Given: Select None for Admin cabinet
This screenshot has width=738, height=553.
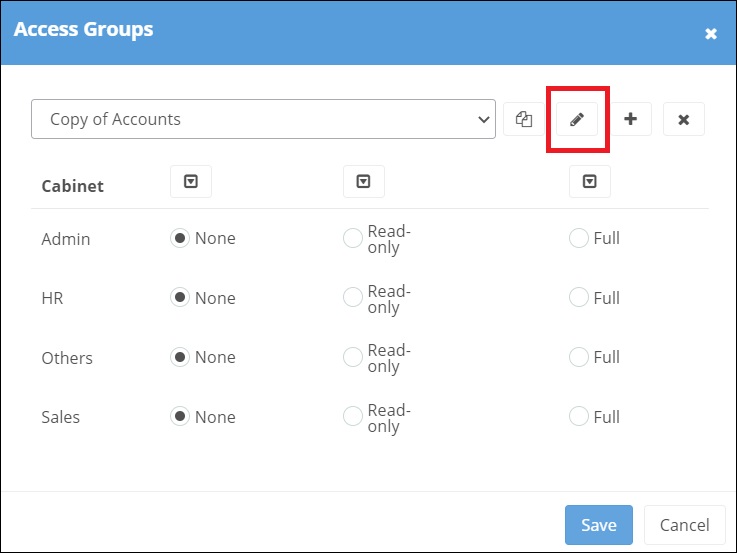Looking at the screenshot, I should (x=180, y=238).
